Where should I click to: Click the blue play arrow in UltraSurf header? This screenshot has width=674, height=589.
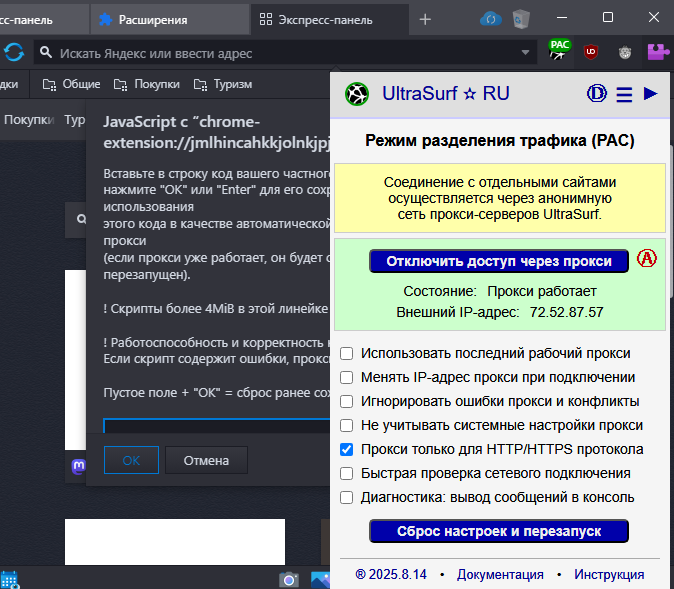pyautogui.click(x=650, y=93)
